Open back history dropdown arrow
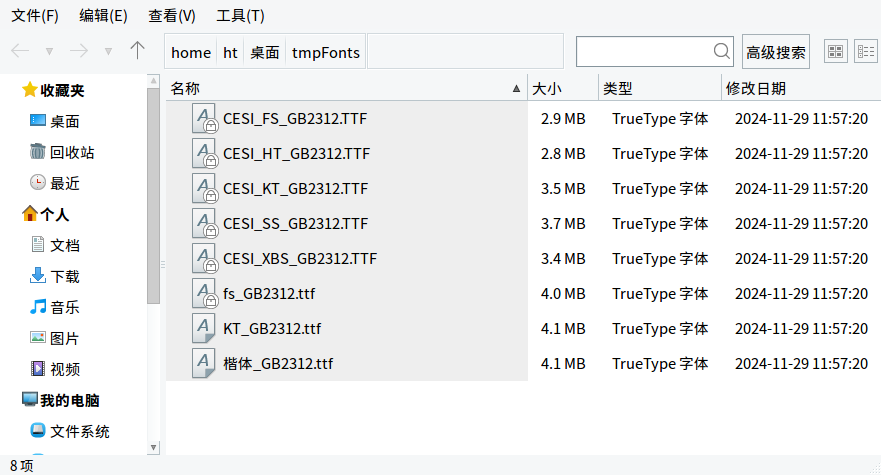This screenshot has width=881, height=475. coord(49,52)
